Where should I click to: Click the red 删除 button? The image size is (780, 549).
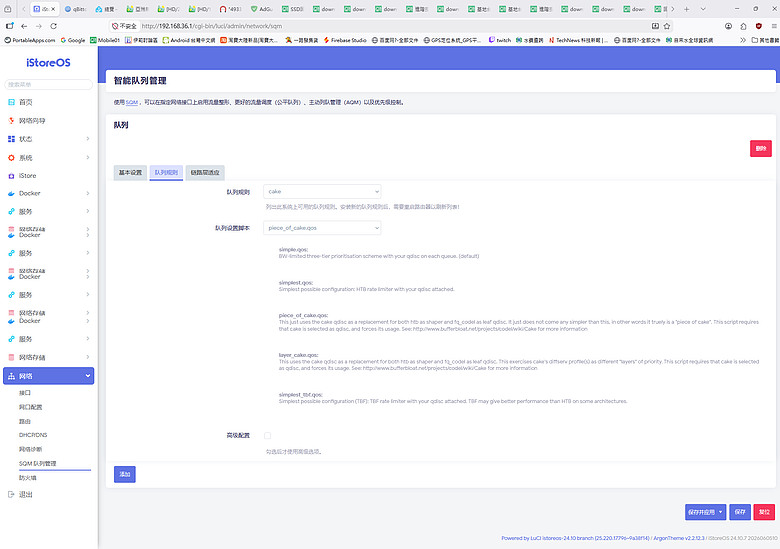[761, 149]
